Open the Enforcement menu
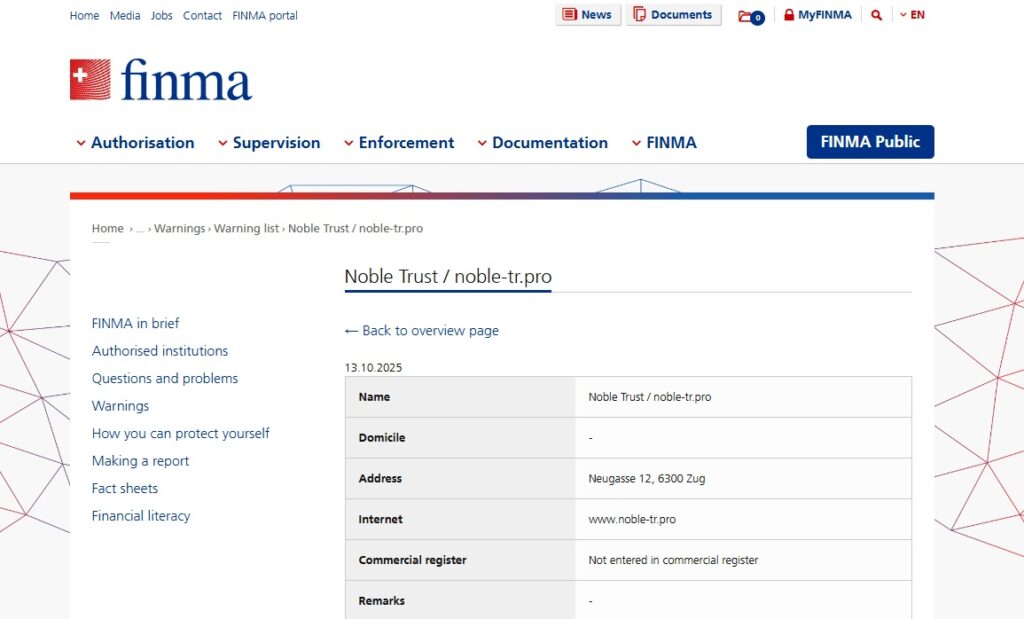This screenshot has width=1024, height=619. point(399,143)
